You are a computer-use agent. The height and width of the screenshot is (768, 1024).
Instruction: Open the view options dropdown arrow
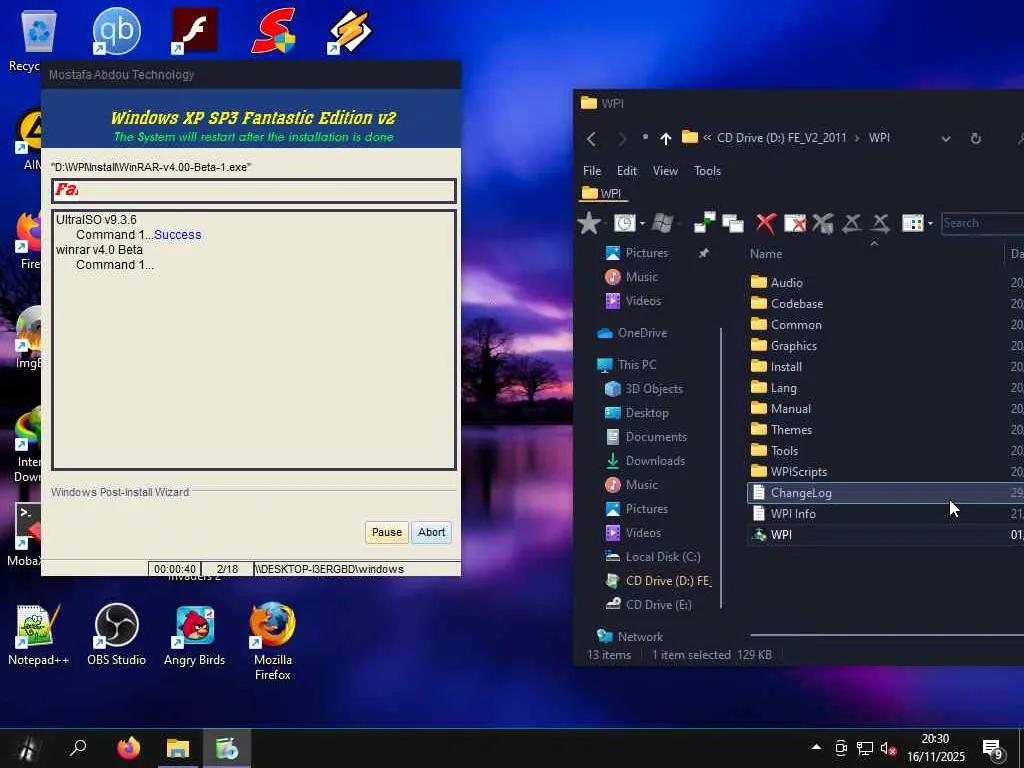pyautogui.click(x=930, y=223)
